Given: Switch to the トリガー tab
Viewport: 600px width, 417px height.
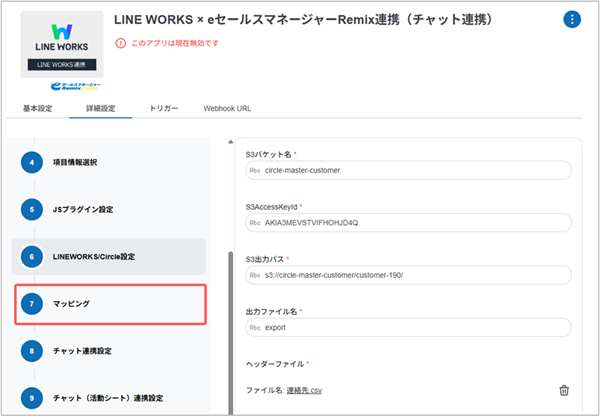Looking at the screenshot, I should [x=164, y=108].
